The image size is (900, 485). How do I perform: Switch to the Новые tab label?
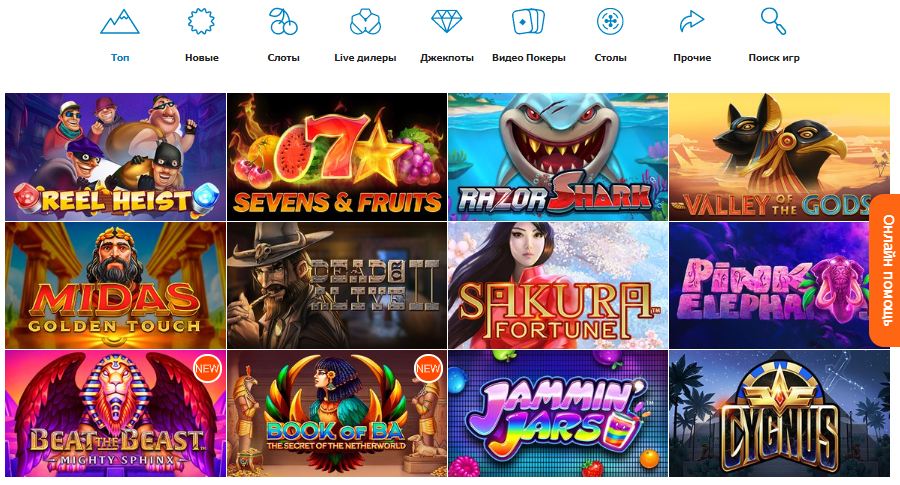point(201,57)
